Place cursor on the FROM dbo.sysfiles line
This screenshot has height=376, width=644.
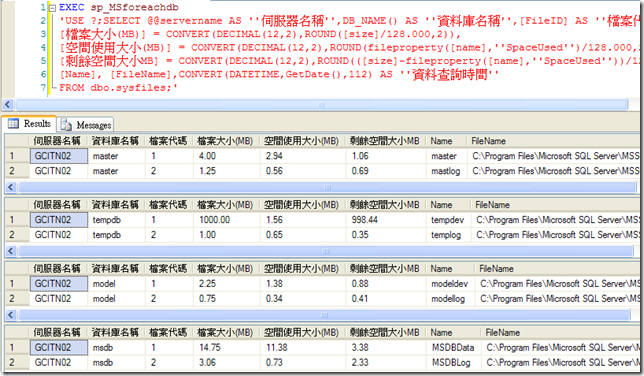click(x=118, y=88)
